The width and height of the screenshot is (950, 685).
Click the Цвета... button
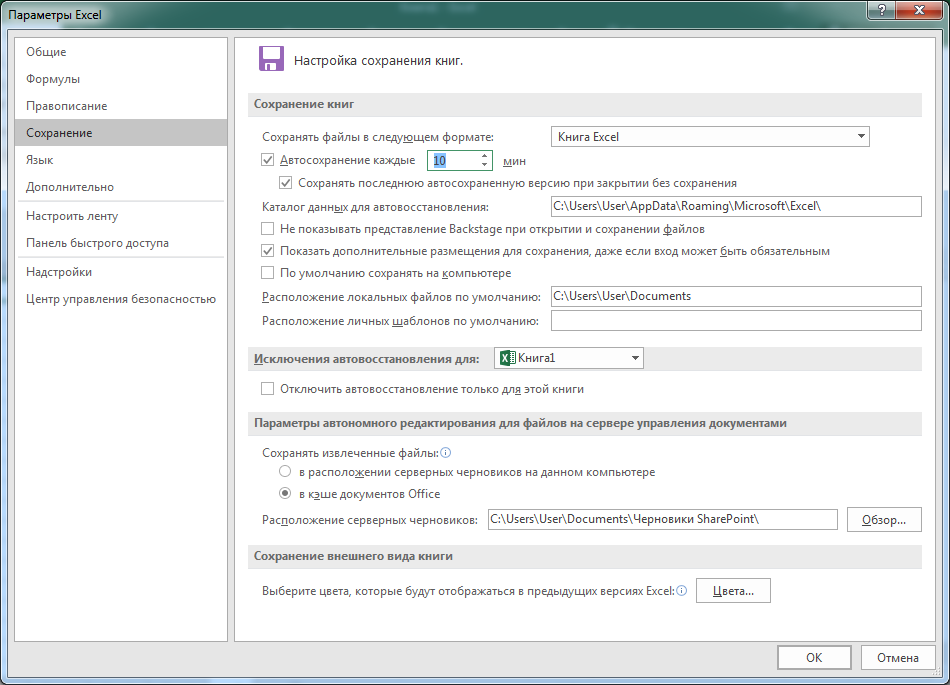tap(733, 591)
